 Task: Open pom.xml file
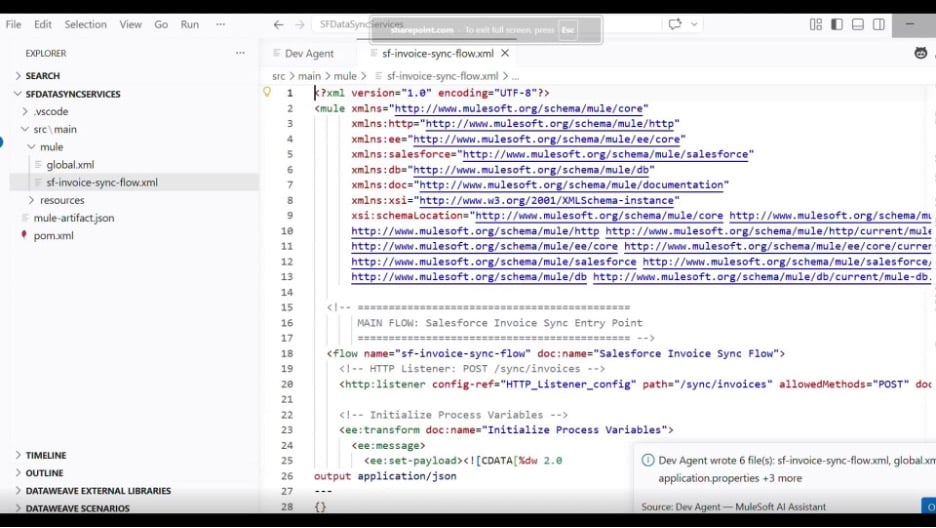coord(54,236)
